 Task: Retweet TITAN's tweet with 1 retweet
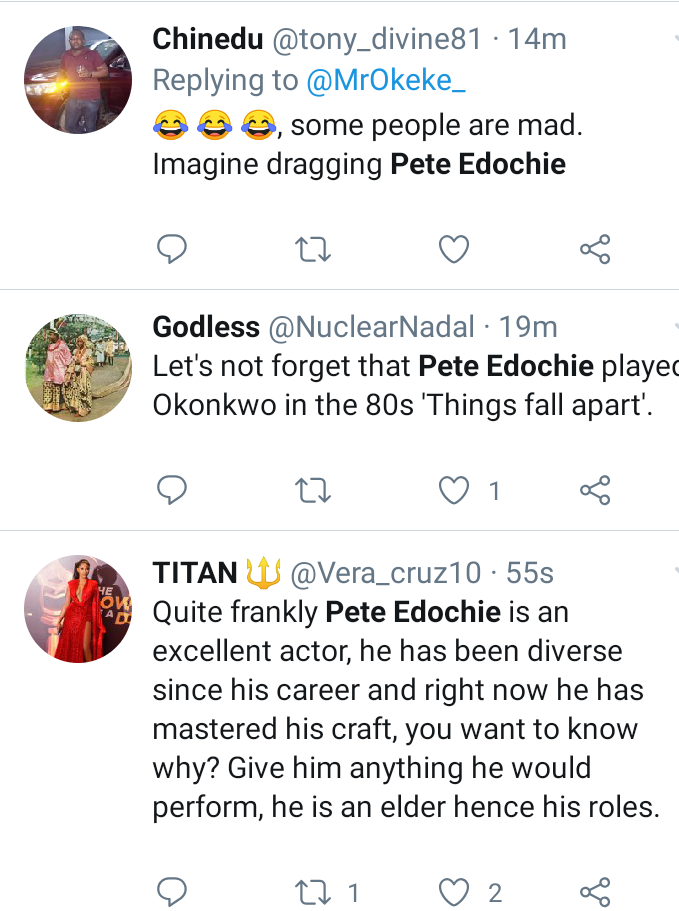coord(314,890)
